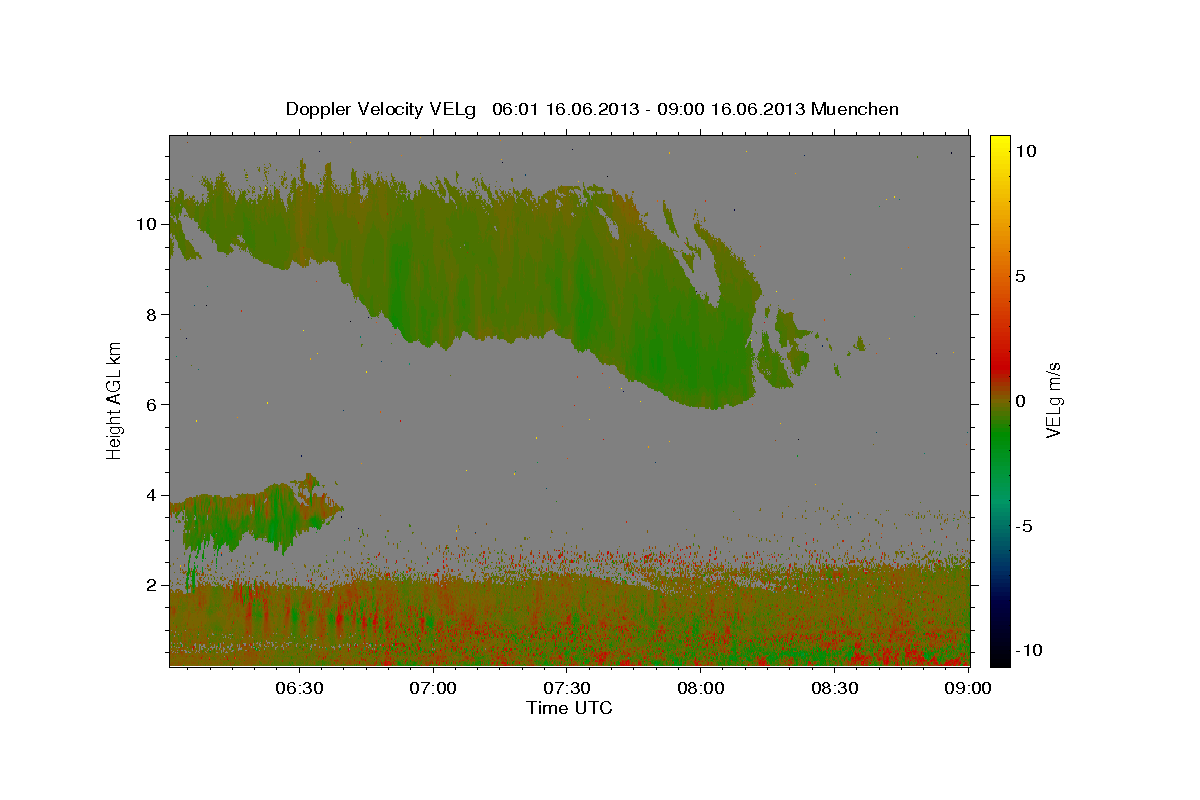Click the height axis label '10'

click(x=145, y=224)
